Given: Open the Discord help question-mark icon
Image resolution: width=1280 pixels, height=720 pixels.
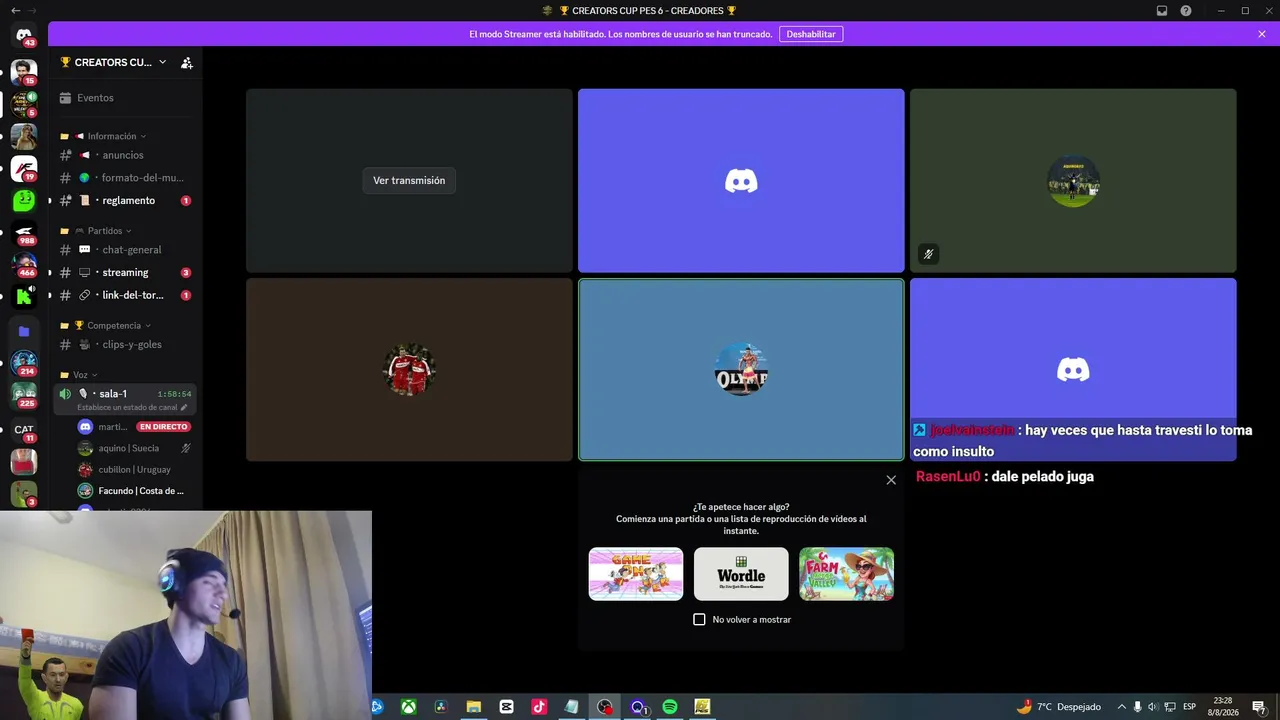Looking at the screenshot, I should (1186, 11).
